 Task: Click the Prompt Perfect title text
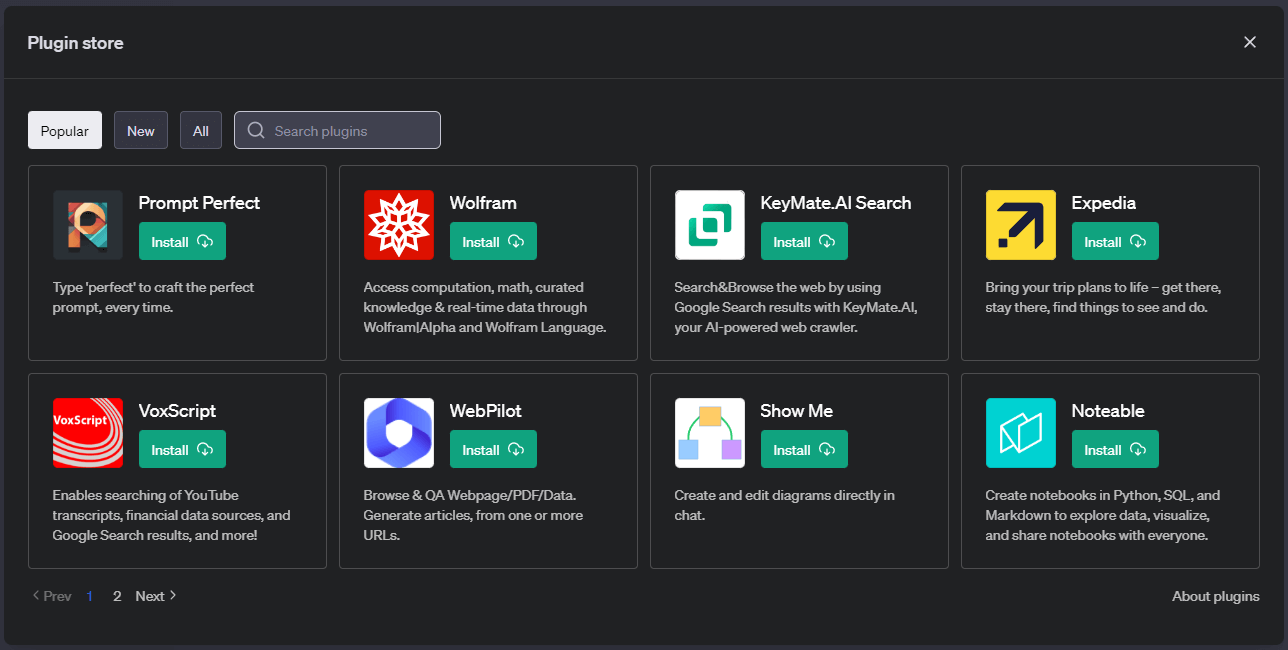[199, 203]
